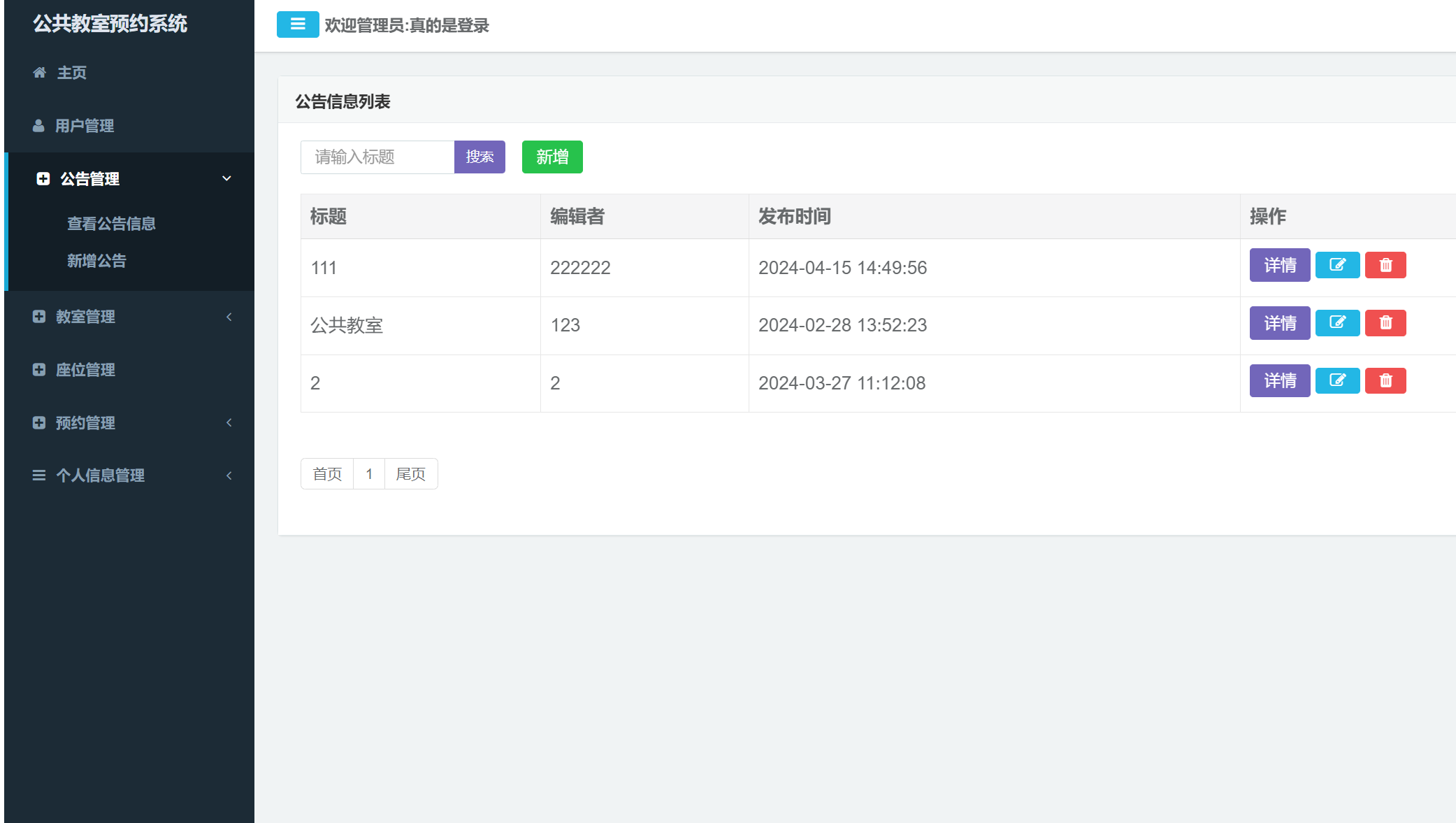Screen dimensions: 1456x823
Task: Click trash icon for the 2024-03-27 announcement
Action: pos(1385,380)
